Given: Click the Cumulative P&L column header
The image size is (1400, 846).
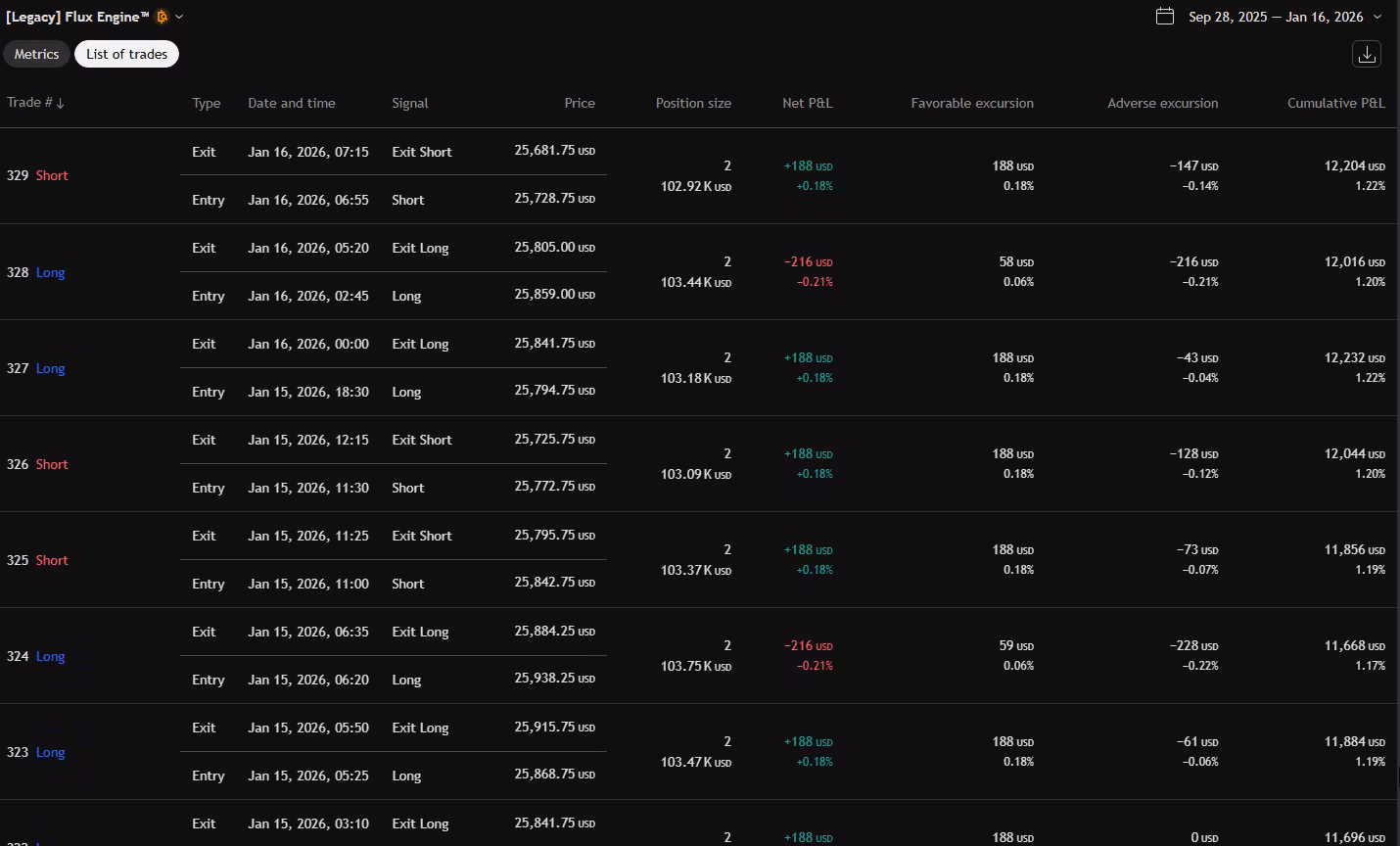Looking at the screenshot, I should (x=1335, y=103).
